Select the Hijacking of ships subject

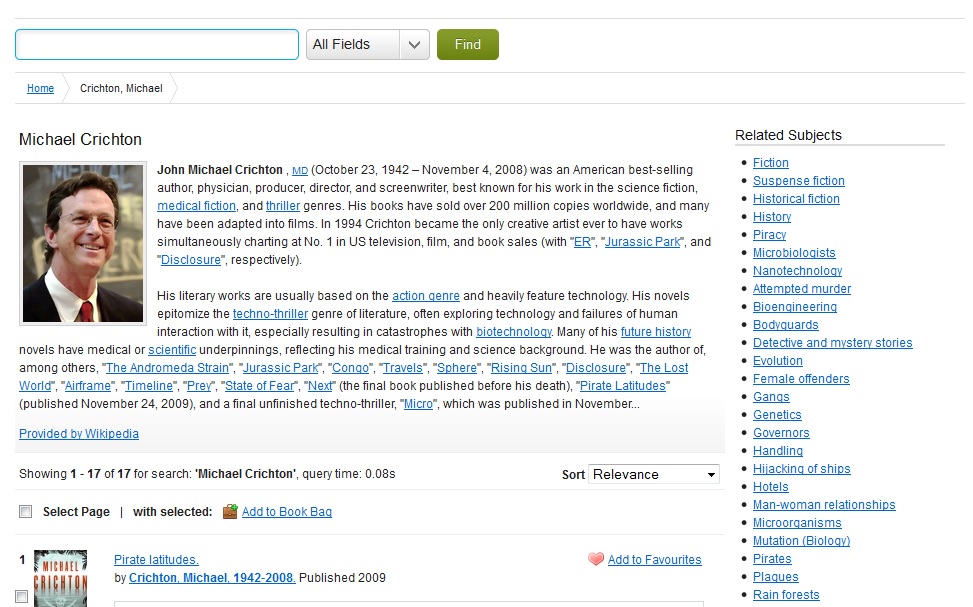click(802, 469)
